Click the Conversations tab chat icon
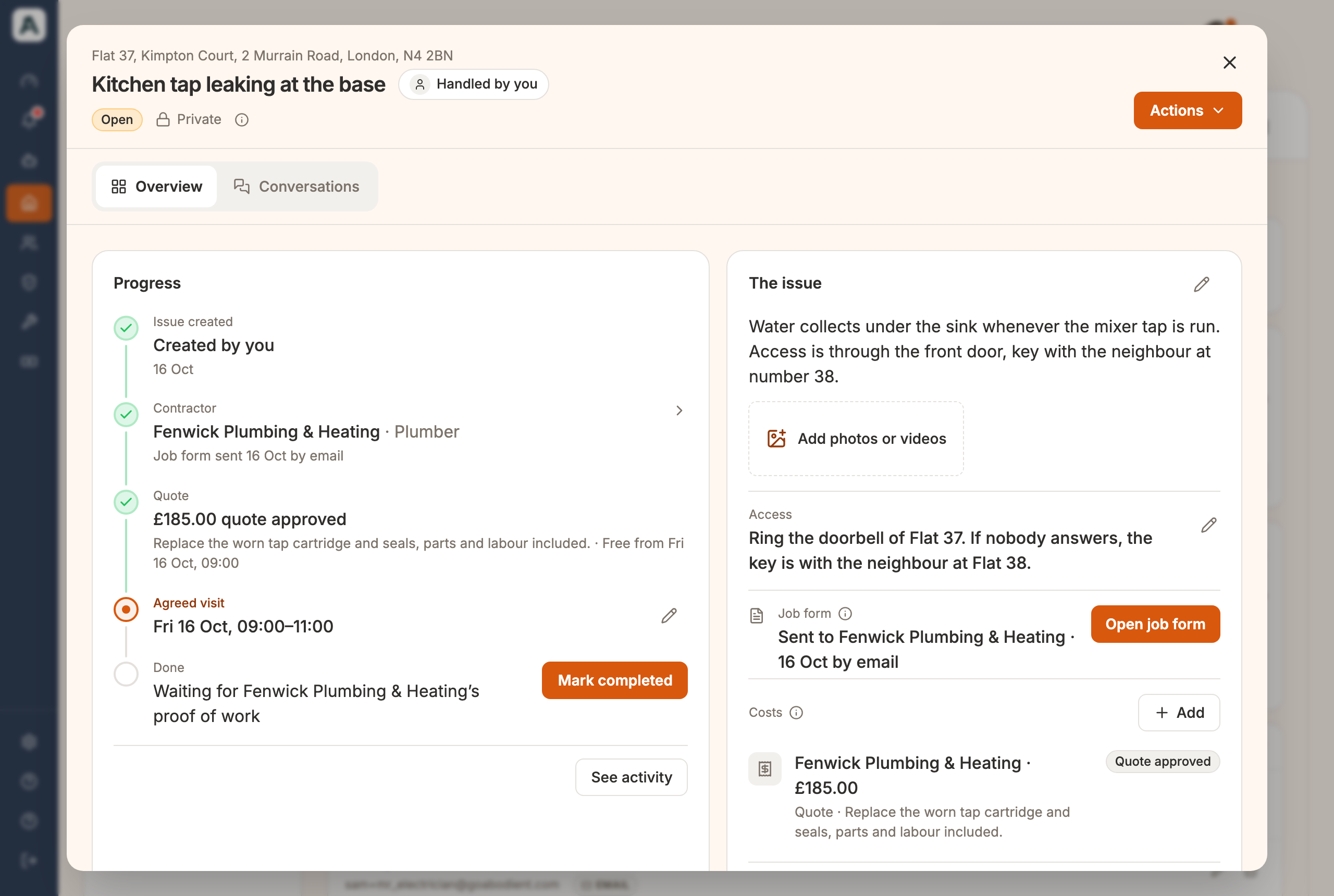Viewport: 1334px width, 896px height. pos(242,186)
